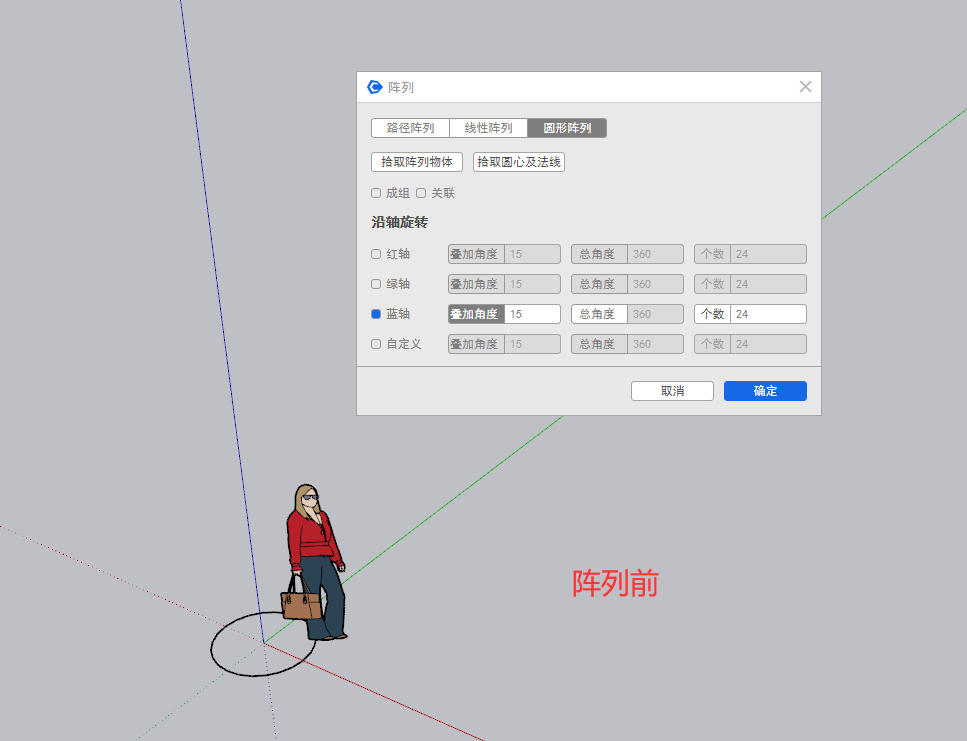
Task: Tick the 关联 checkbox
Action: pyautogui.click(x=421, y=193)
